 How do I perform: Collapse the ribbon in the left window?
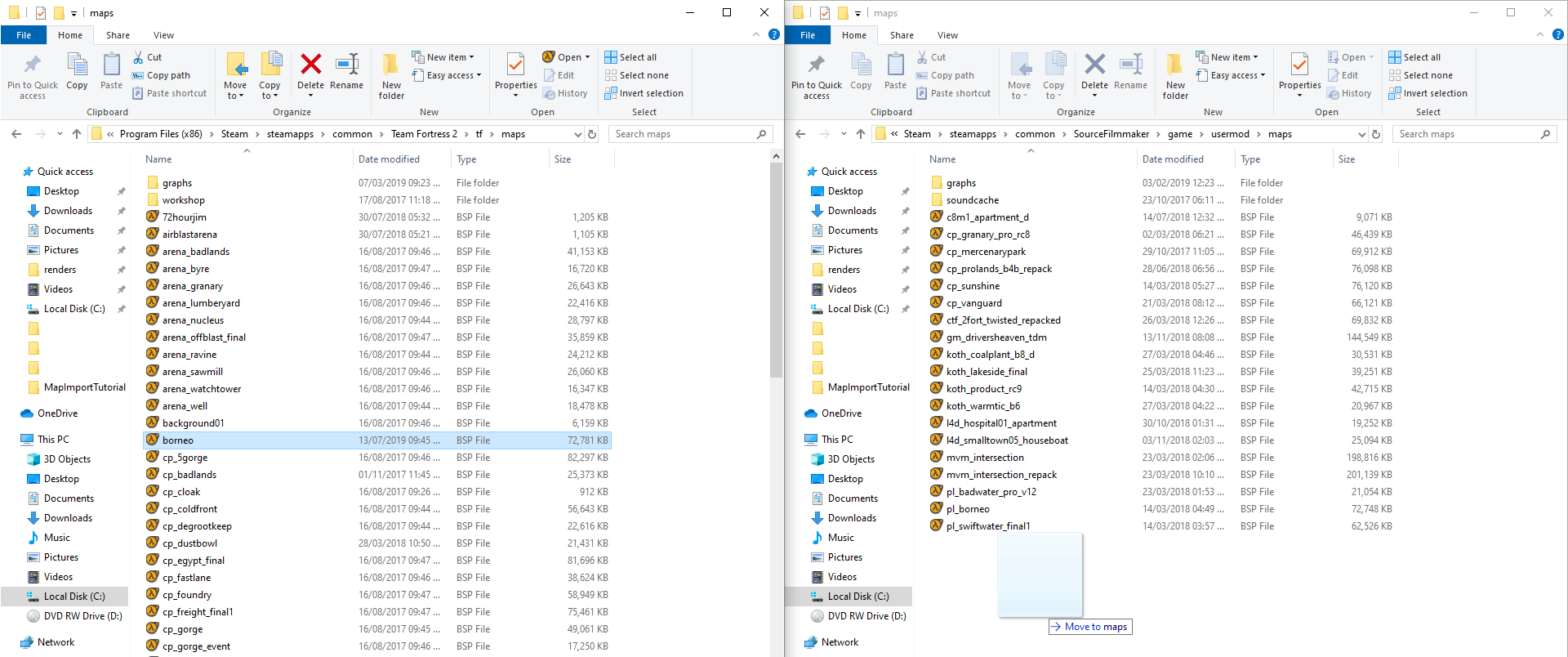[x=756, y=34]
